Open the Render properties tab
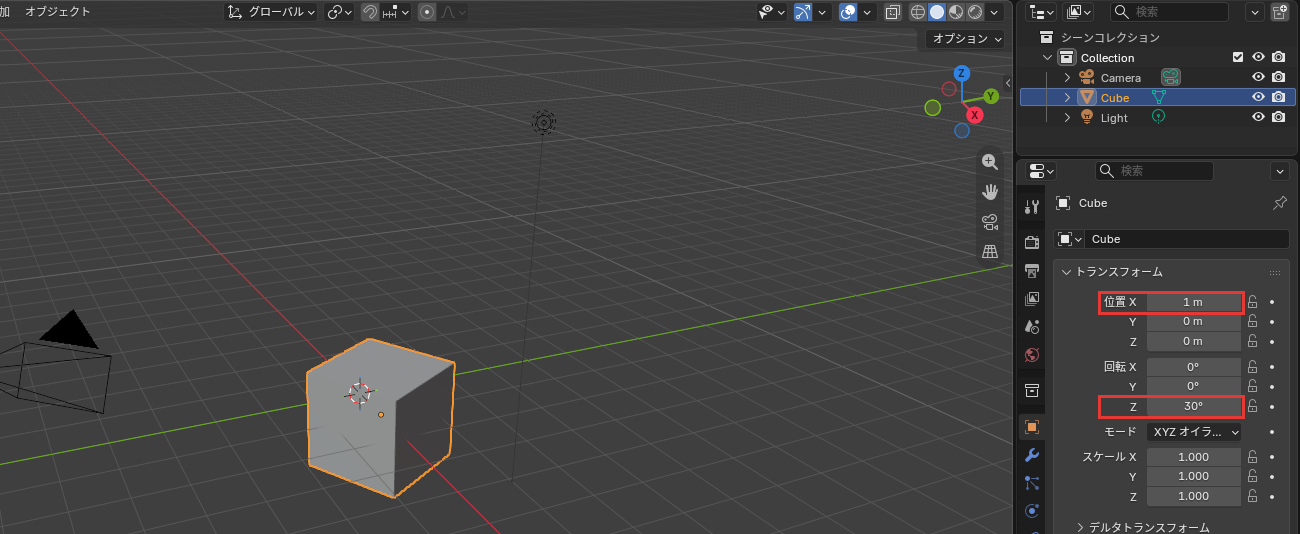This screenshot has width=1300, height=534. pos(1032,242)
